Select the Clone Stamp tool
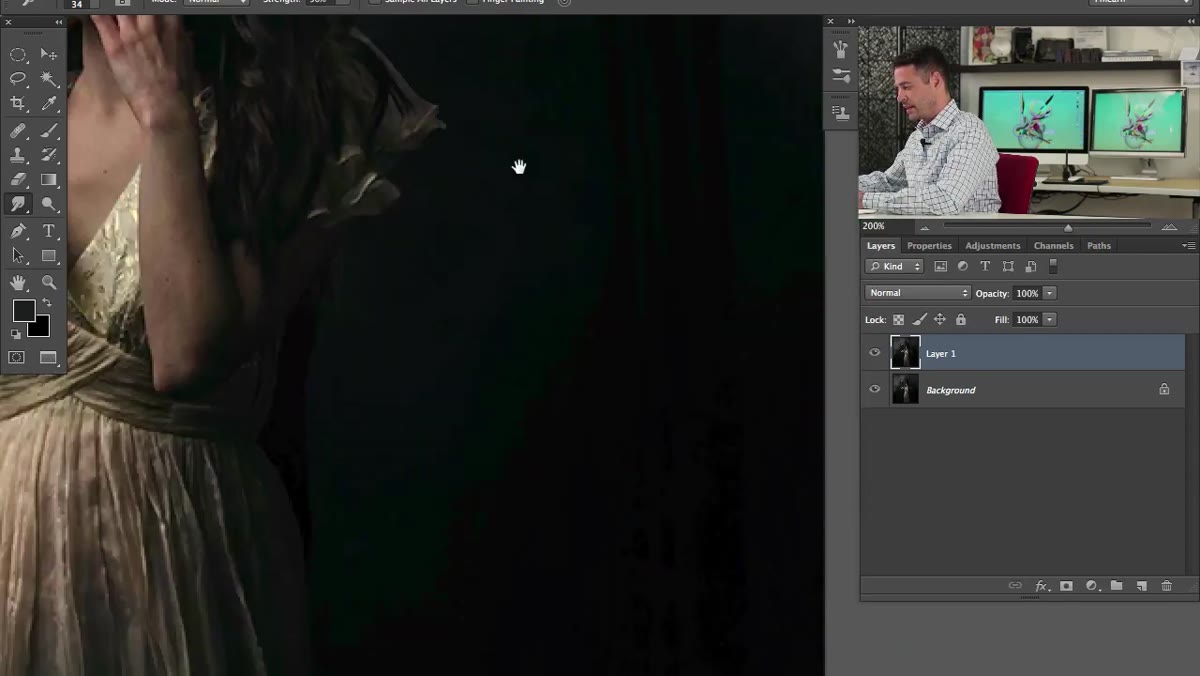 (18, 155)
